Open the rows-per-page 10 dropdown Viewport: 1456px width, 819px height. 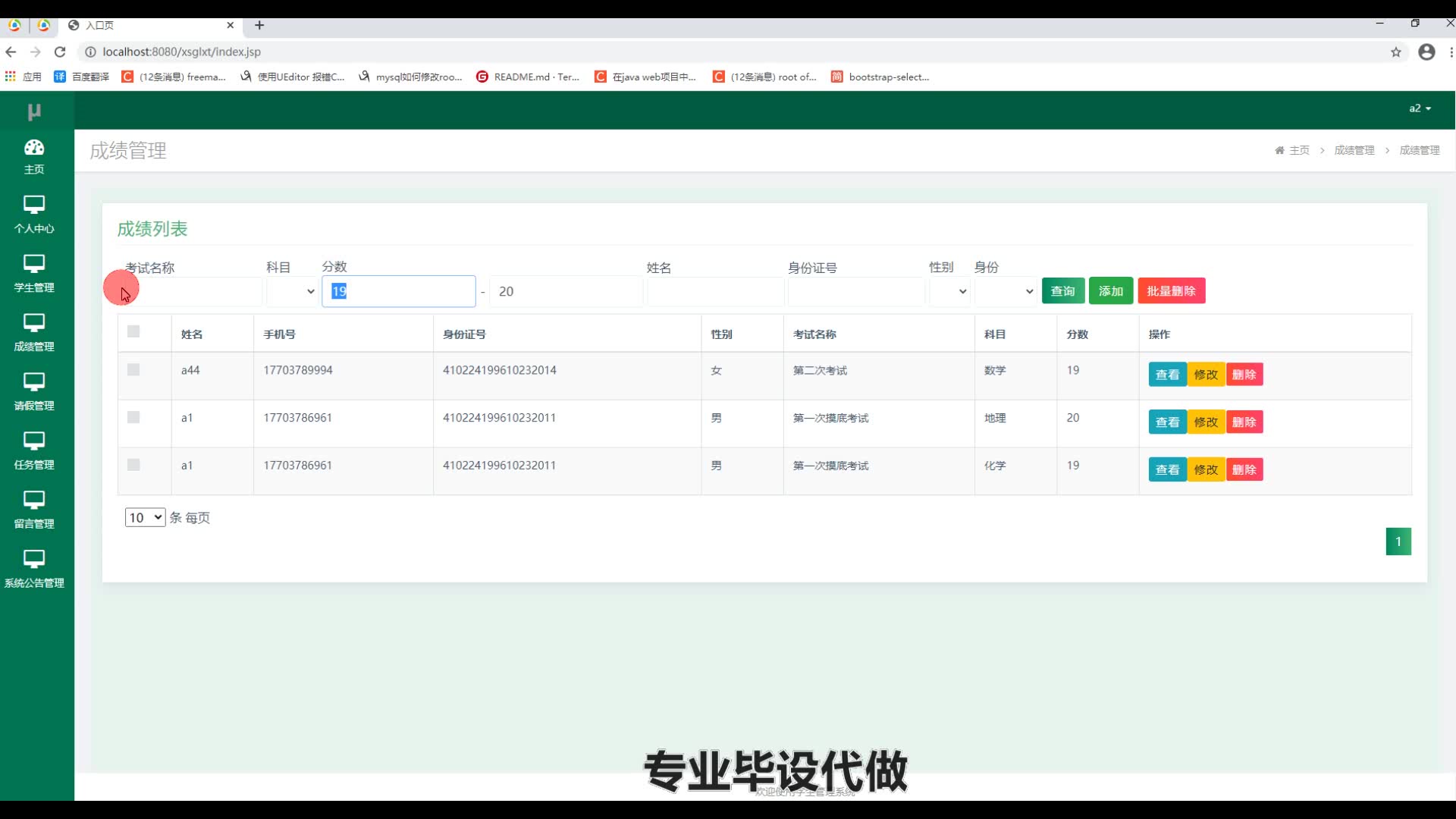[145, 517]
